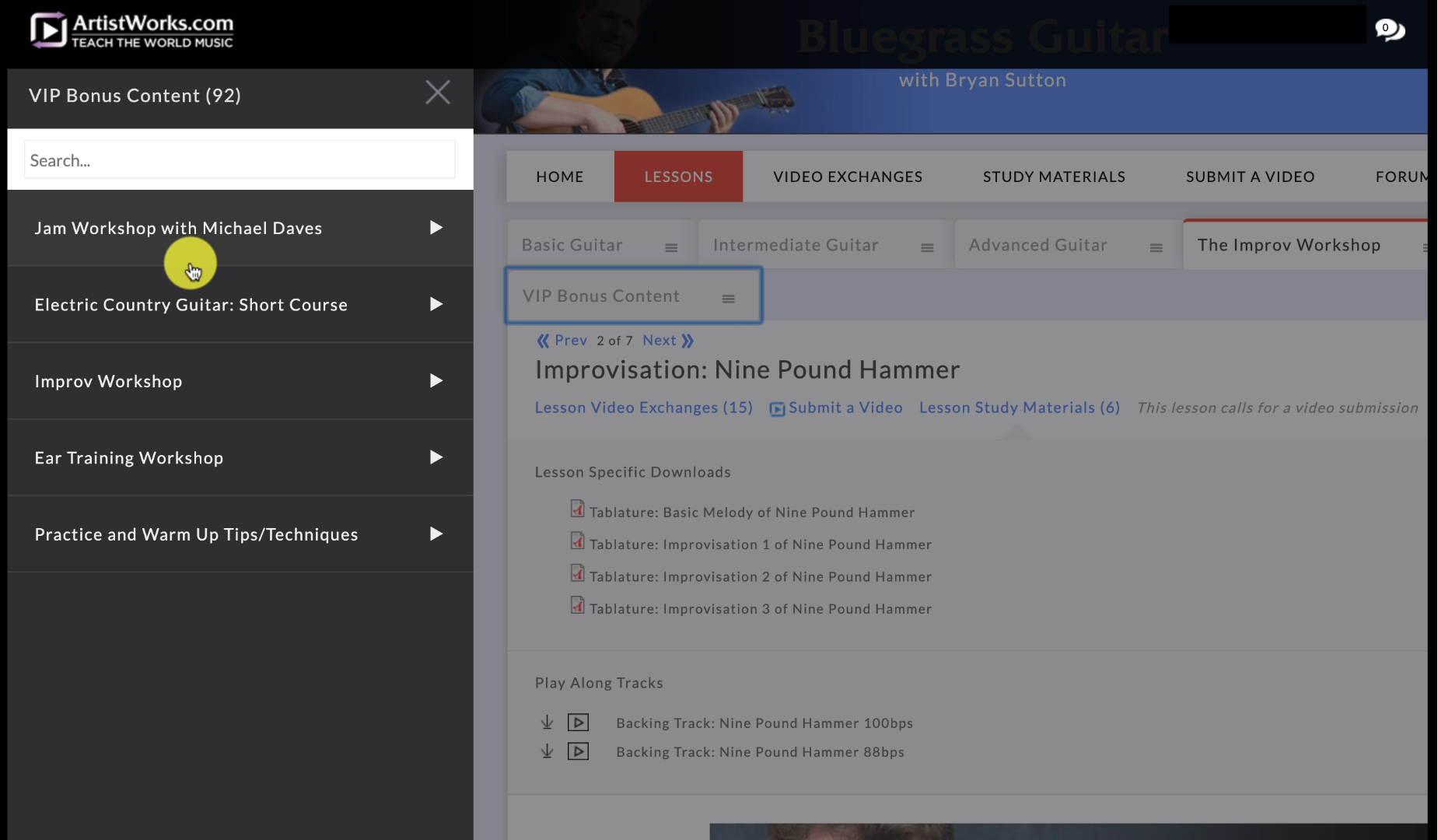
Task: Open Jam Workshop with Michael Daves item
Action: pos(240,228)
